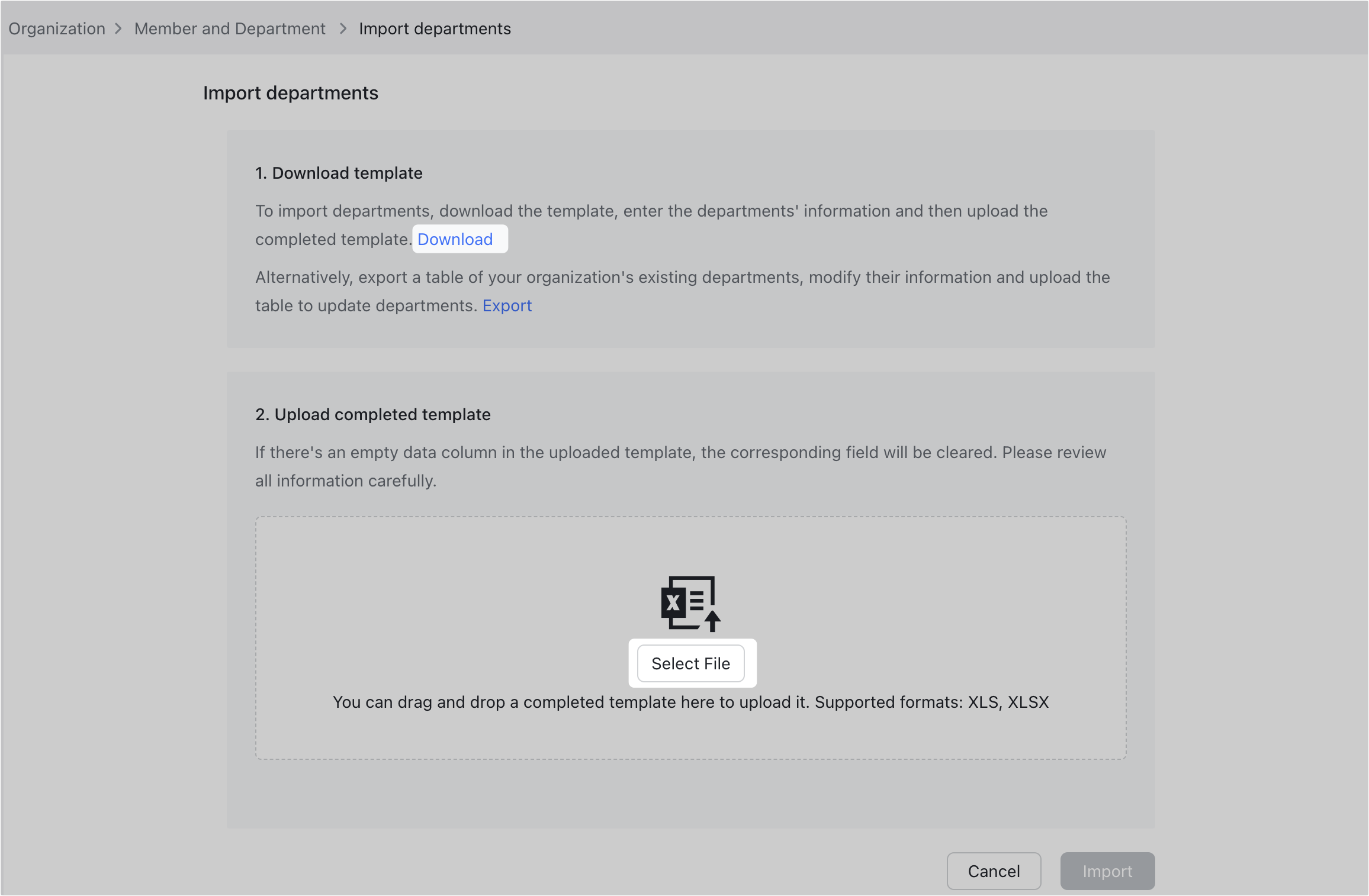Click the Download template section title
This screenshot has height=896, width=1369.
pyautogui.click(x=339, y=173)
